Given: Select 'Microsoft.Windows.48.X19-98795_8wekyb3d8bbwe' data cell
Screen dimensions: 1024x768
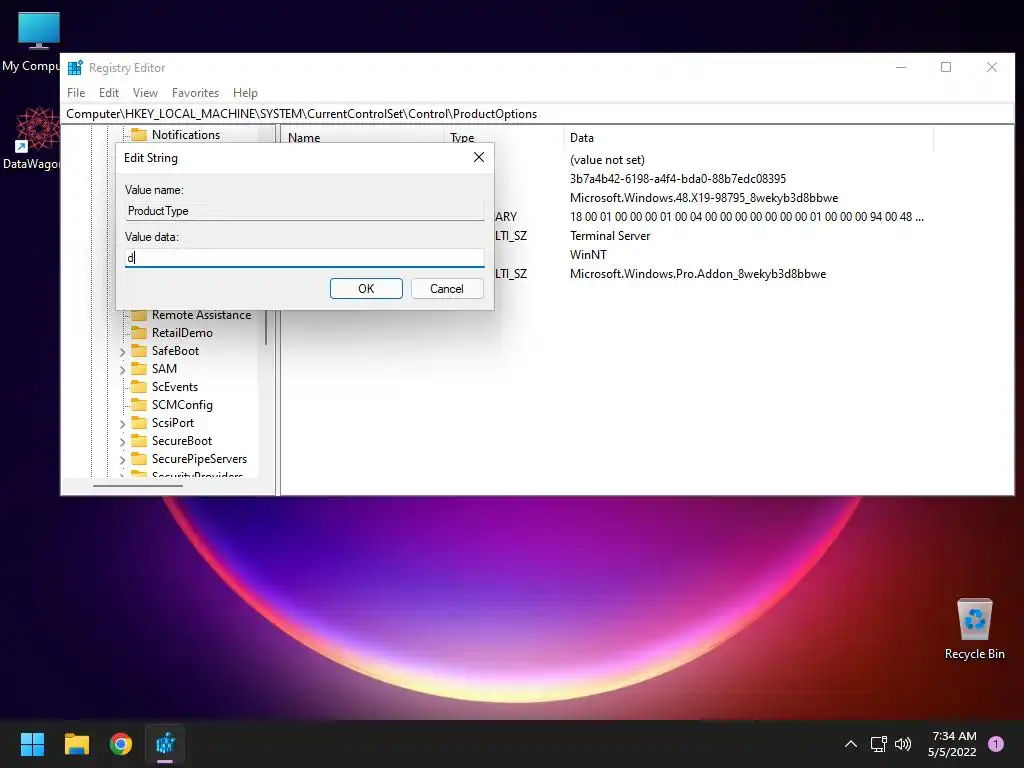Looking at the screenshot, I should pyautogui.click(x=703, y=198).
